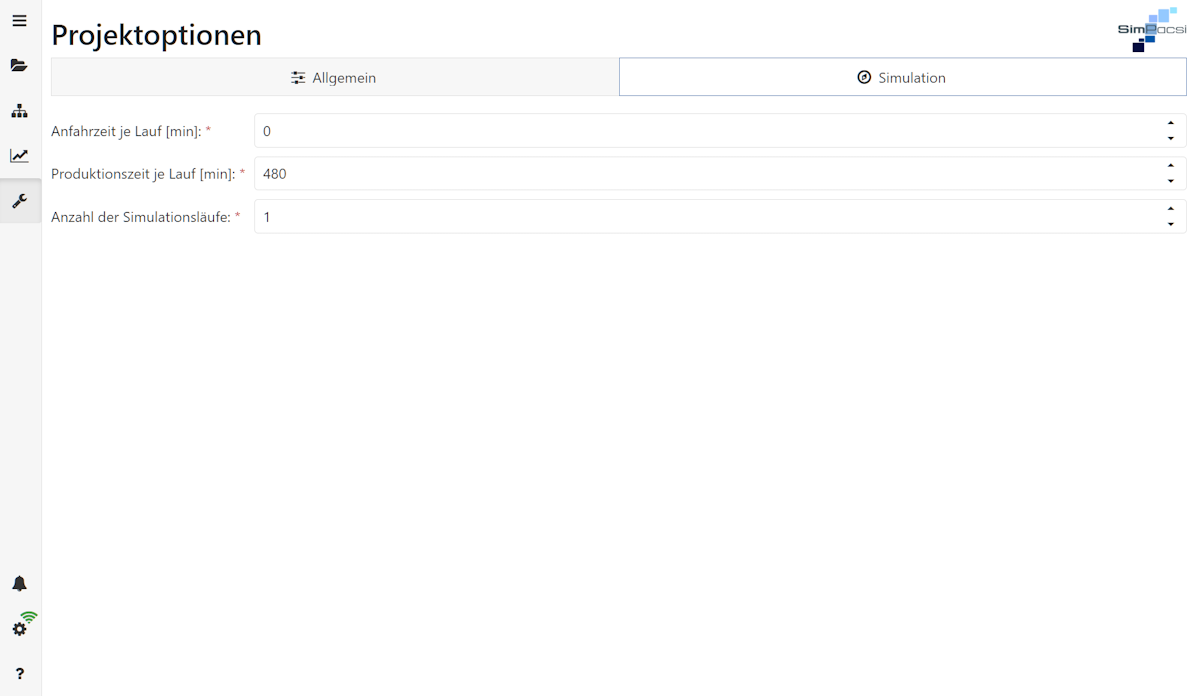
Task: Decrease Anzahl der Simulationsläufe value
Action: (1170, 224)
